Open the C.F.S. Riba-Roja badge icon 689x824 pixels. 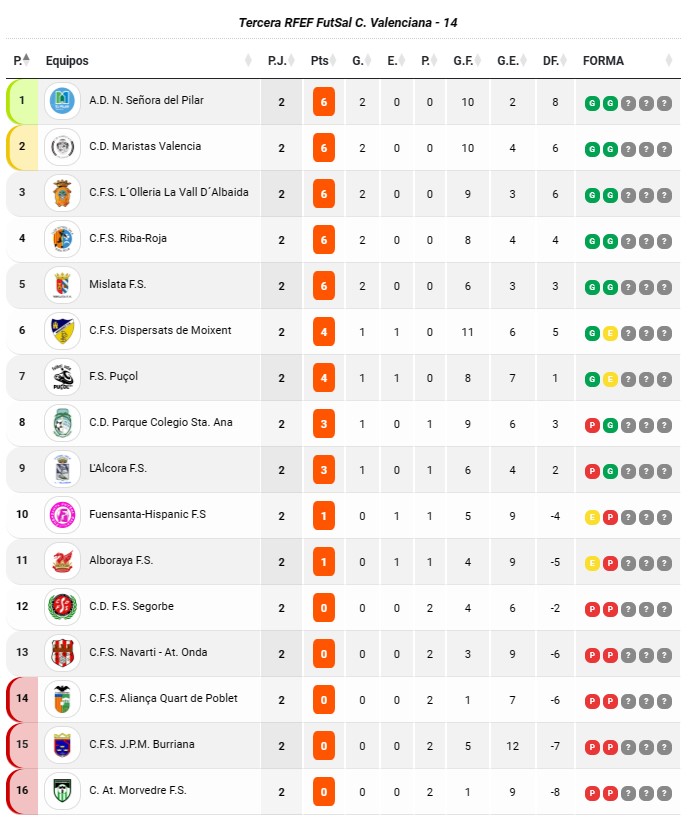pos(62,239)
